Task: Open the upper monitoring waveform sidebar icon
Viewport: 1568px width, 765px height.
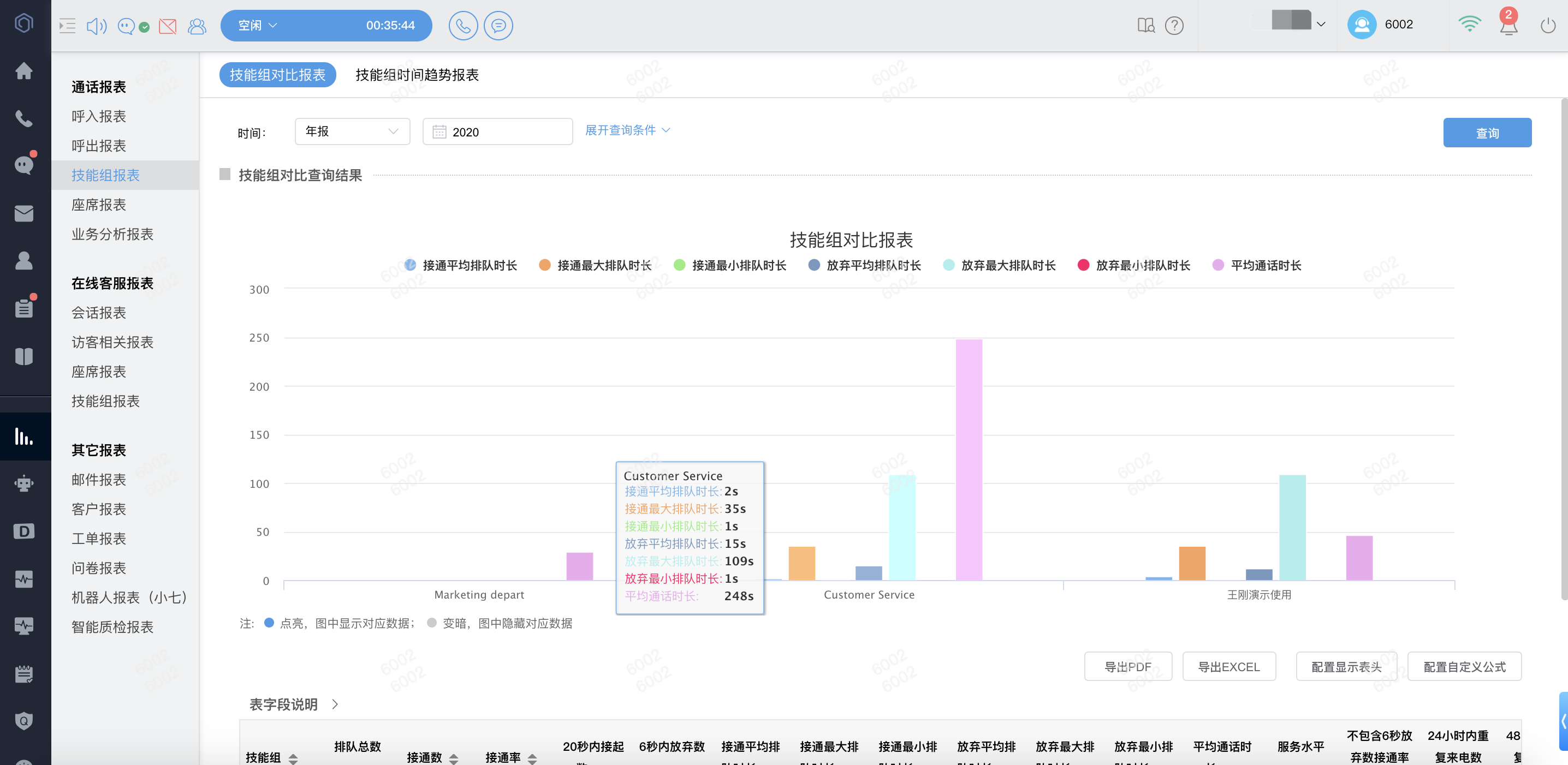Action: point(23,579)
